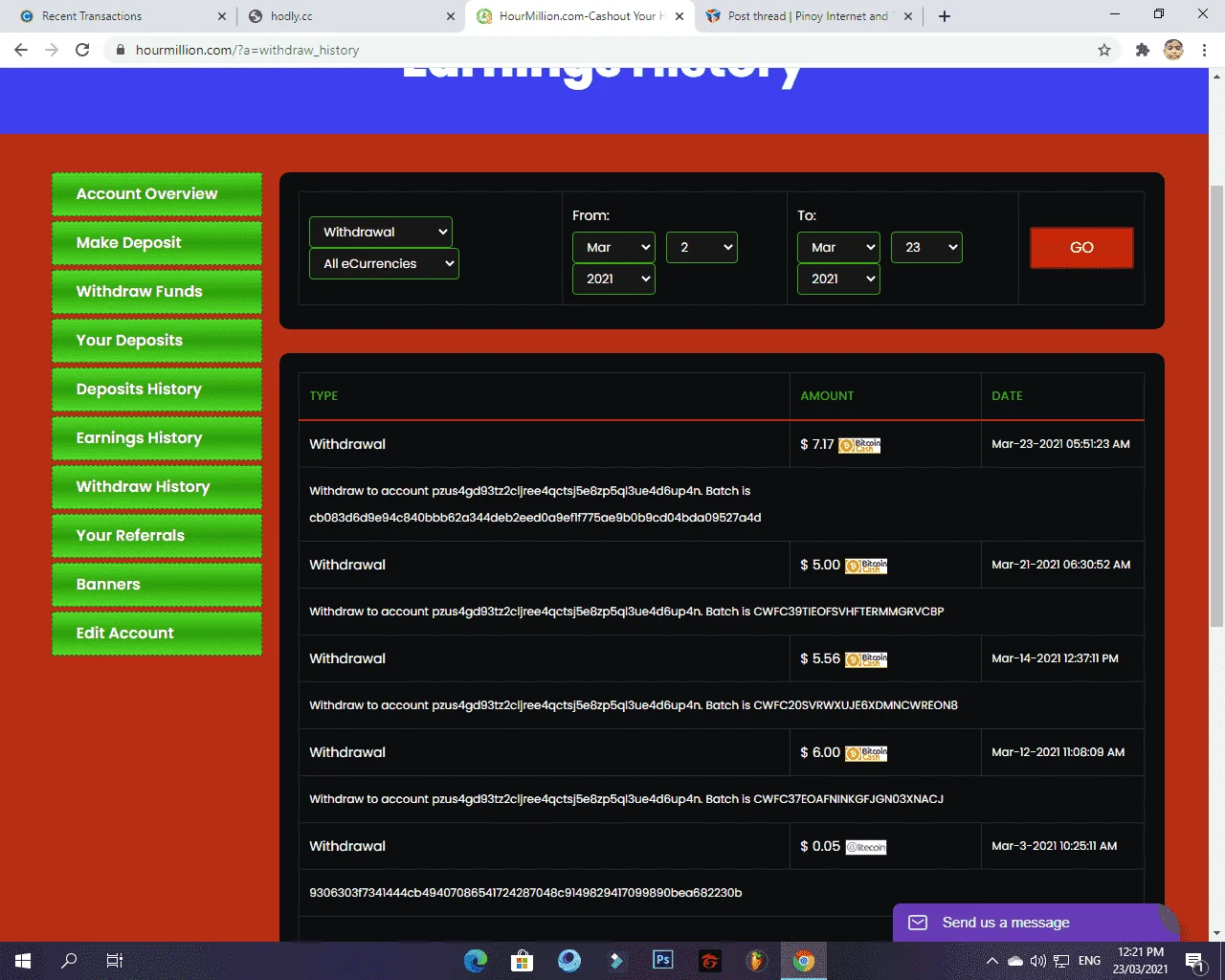Click Bitcoin Cash icon beside $6.00
The height and width of the screenshot is (980, 1225).
866,753
